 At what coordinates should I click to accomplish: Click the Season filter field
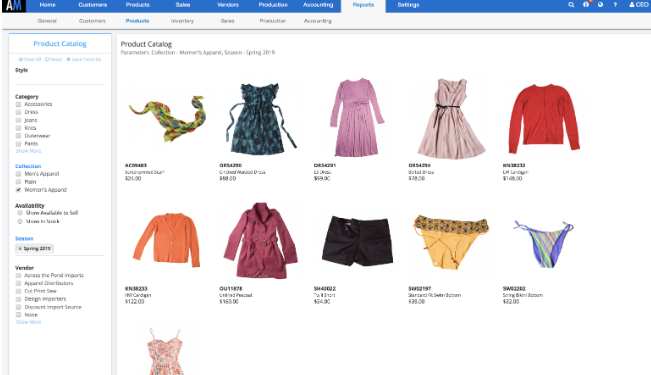click(60, 249)
